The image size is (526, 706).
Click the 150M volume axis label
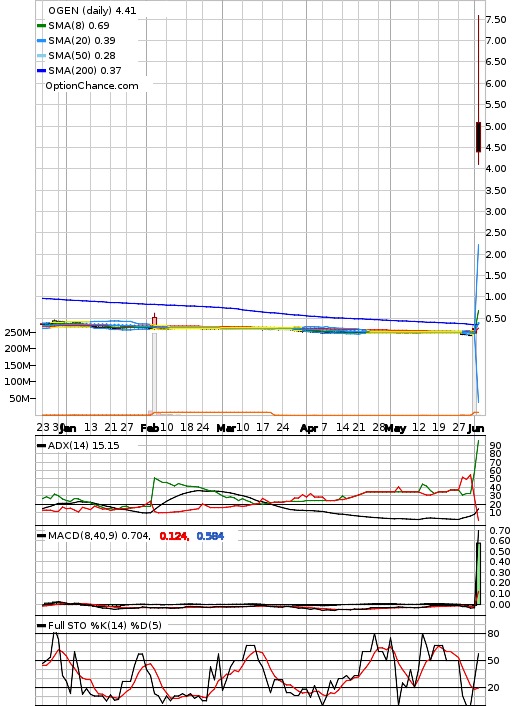coord(17,365)
